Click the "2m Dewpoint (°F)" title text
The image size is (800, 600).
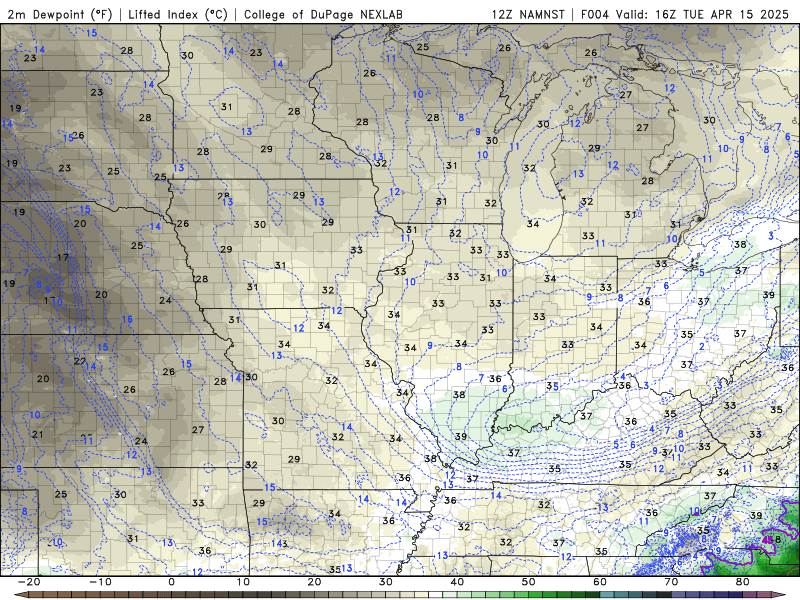[60, 14]
